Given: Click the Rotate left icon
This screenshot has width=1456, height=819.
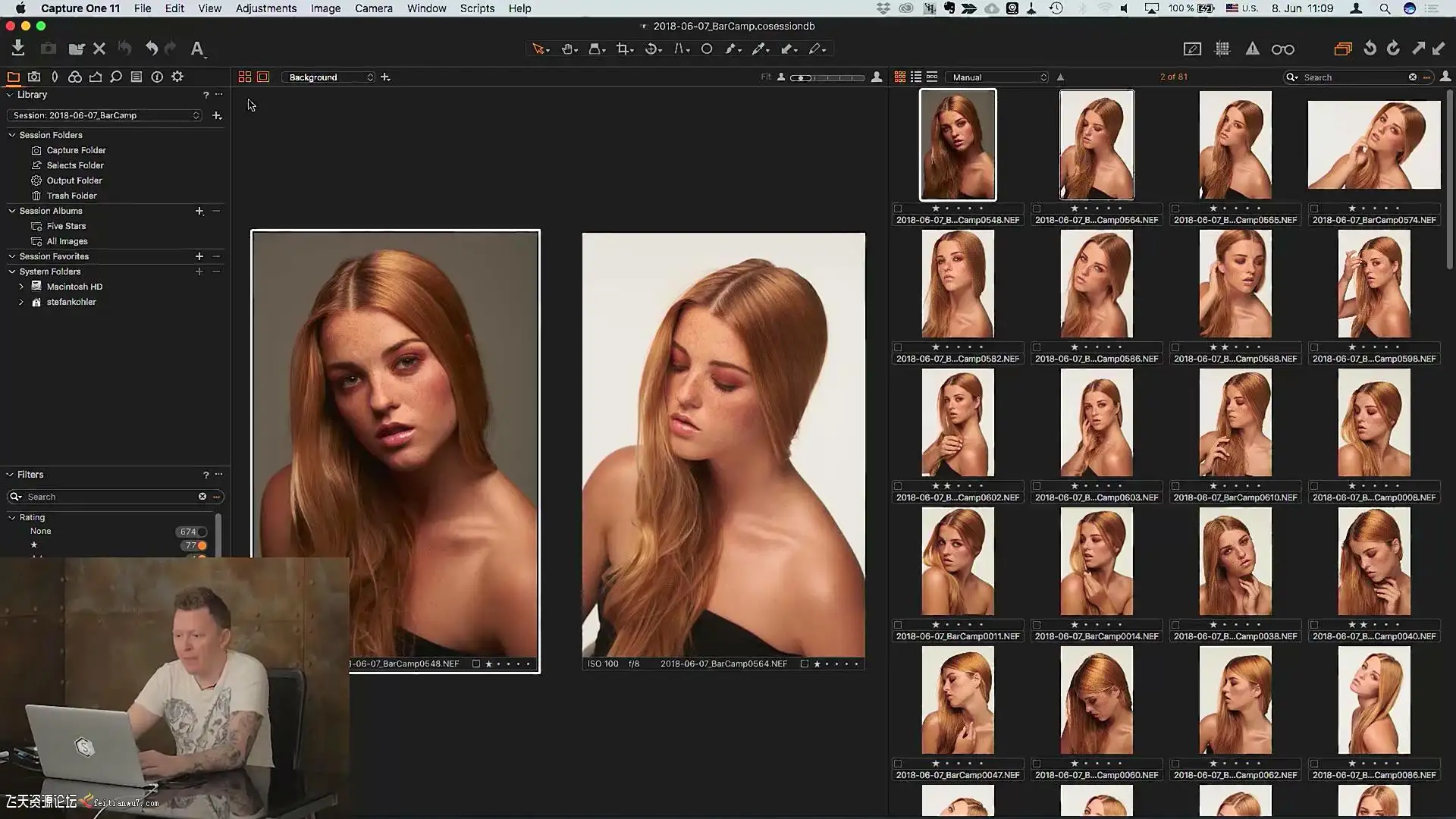Looking at the screenshot, I should [1370, 49].
